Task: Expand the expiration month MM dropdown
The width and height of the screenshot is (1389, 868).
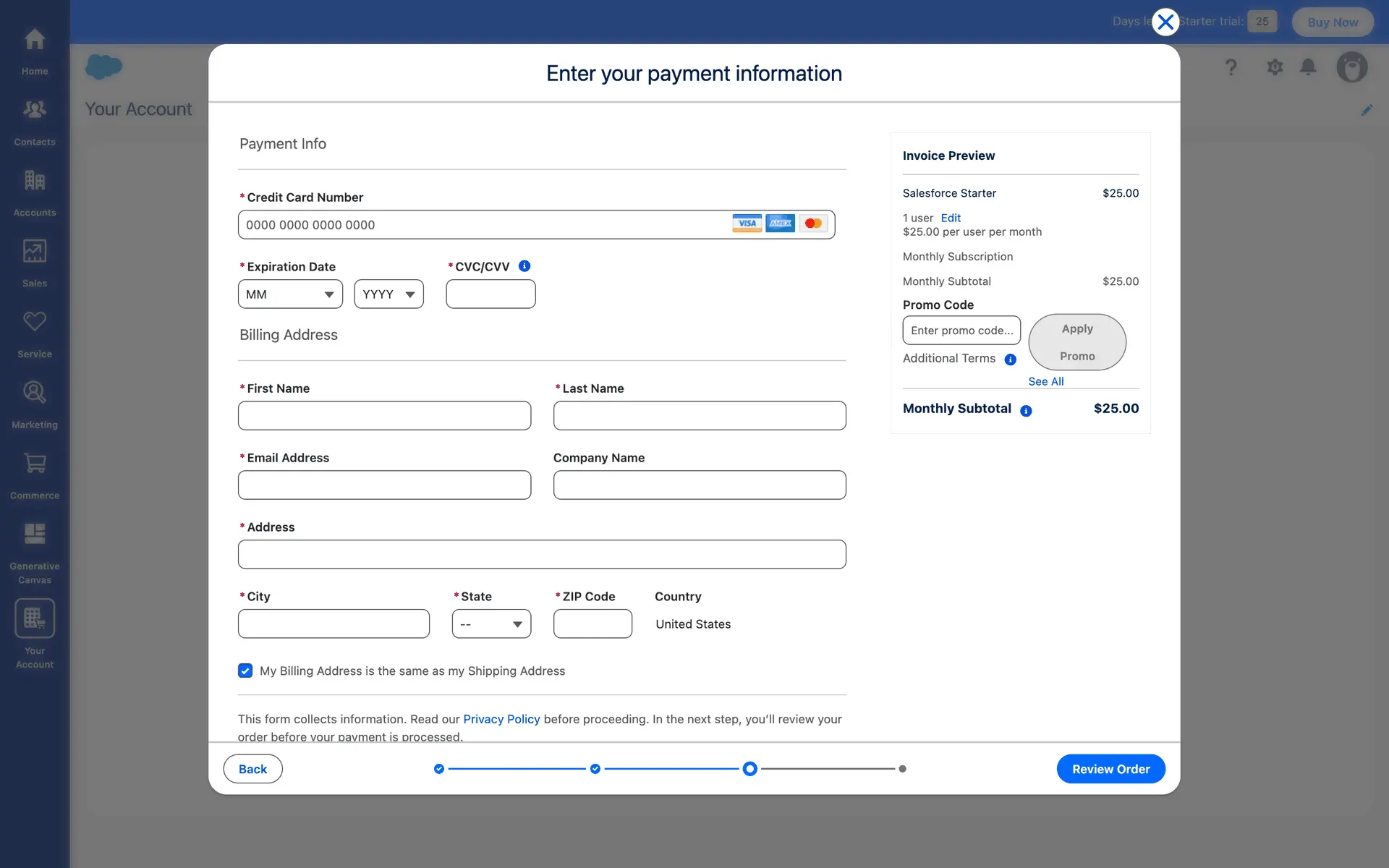Action: point(290,294)
